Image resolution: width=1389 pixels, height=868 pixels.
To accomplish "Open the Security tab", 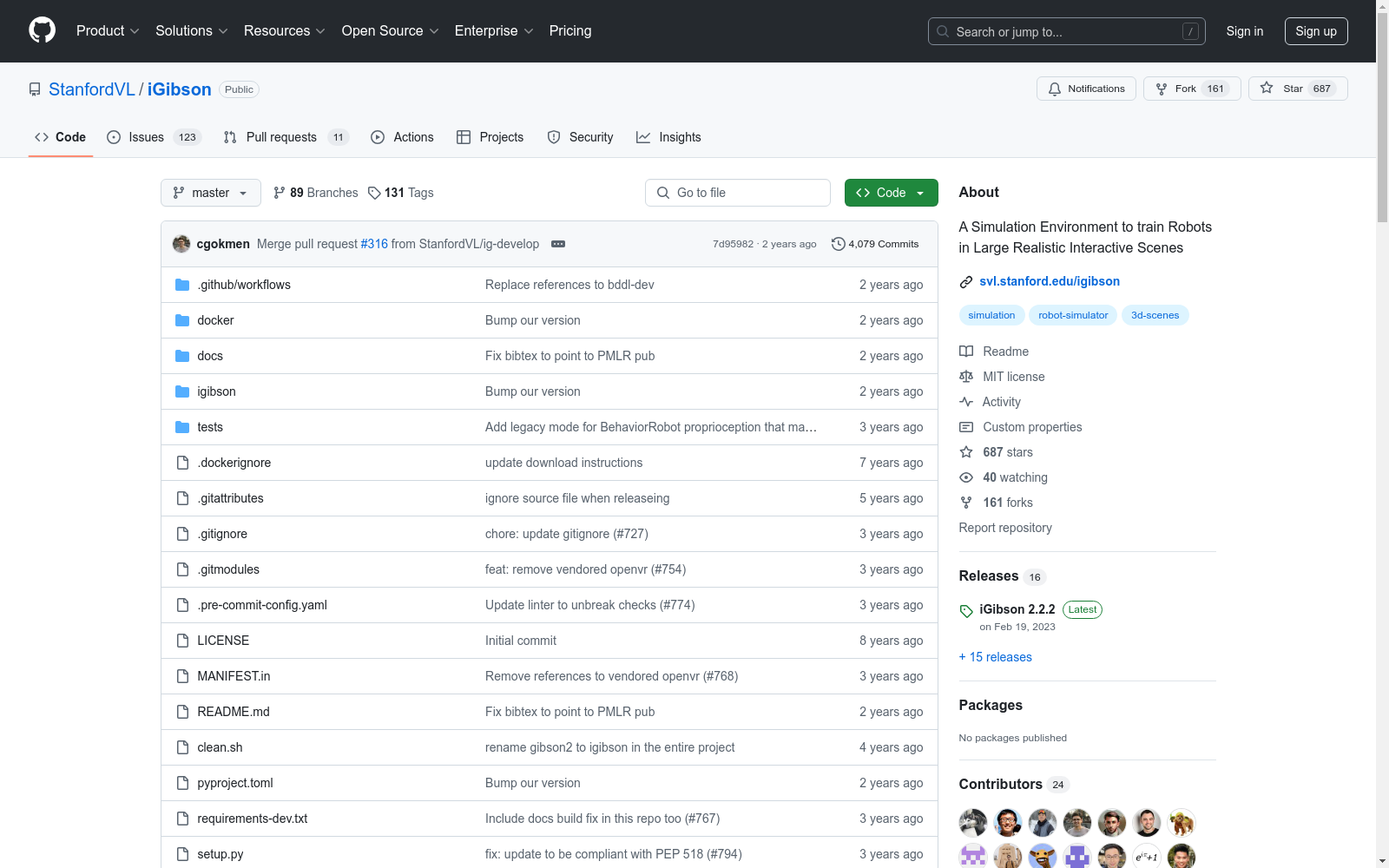I will [580, 137].
